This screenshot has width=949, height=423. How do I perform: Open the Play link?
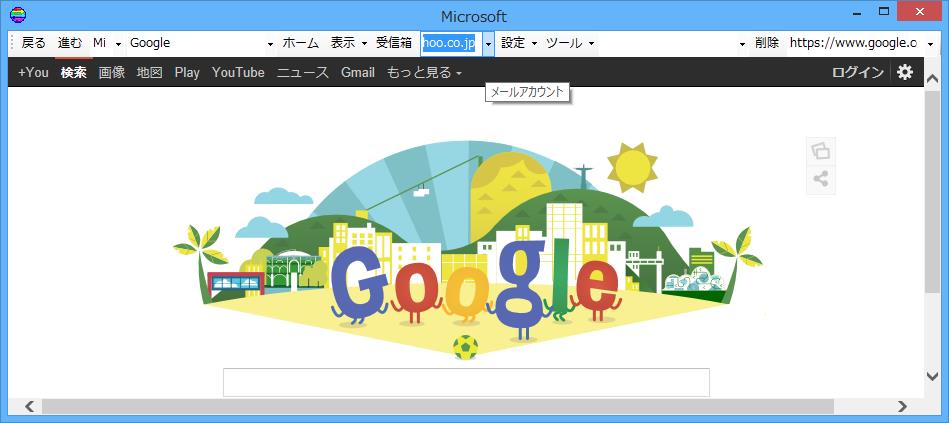(187, 73)
